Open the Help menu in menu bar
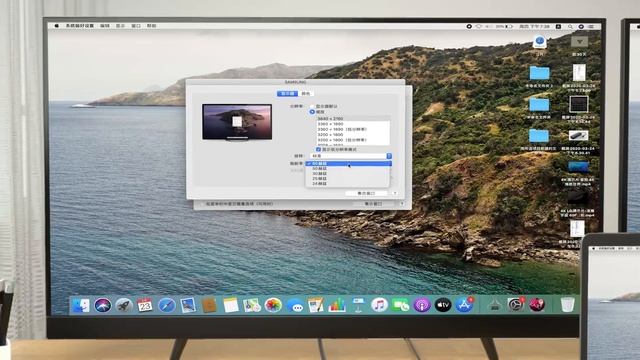Screen dimensions: 640x360 [x=151, y=26]
